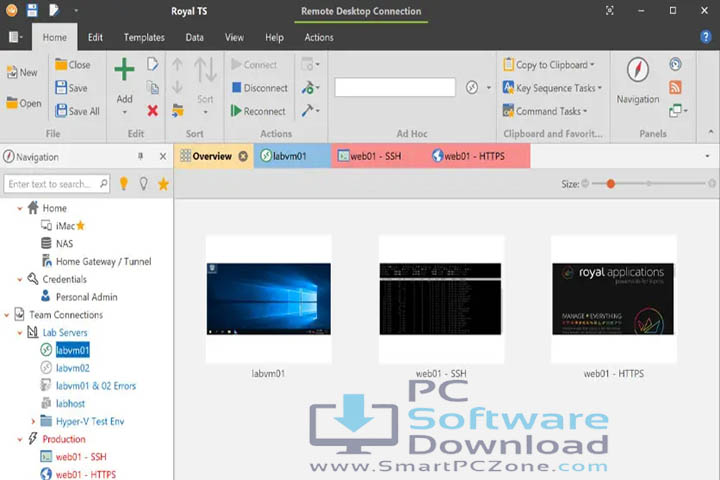Toggle the favorites star filter
The image size is (720, 480).
click(x=163, y=184)
